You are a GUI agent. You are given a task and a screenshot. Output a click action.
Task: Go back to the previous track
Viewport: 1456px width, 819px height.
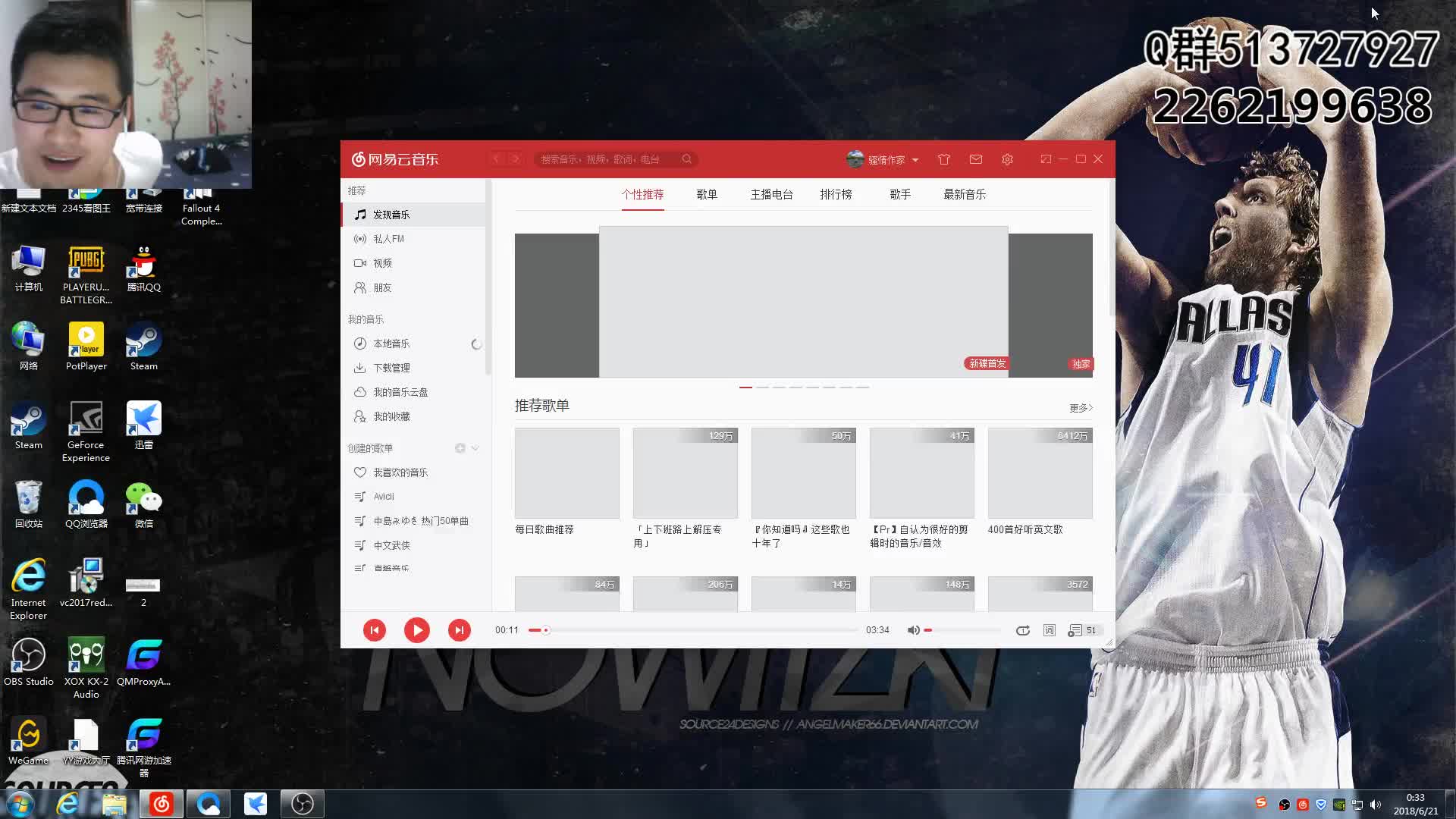tap(375, 630)
